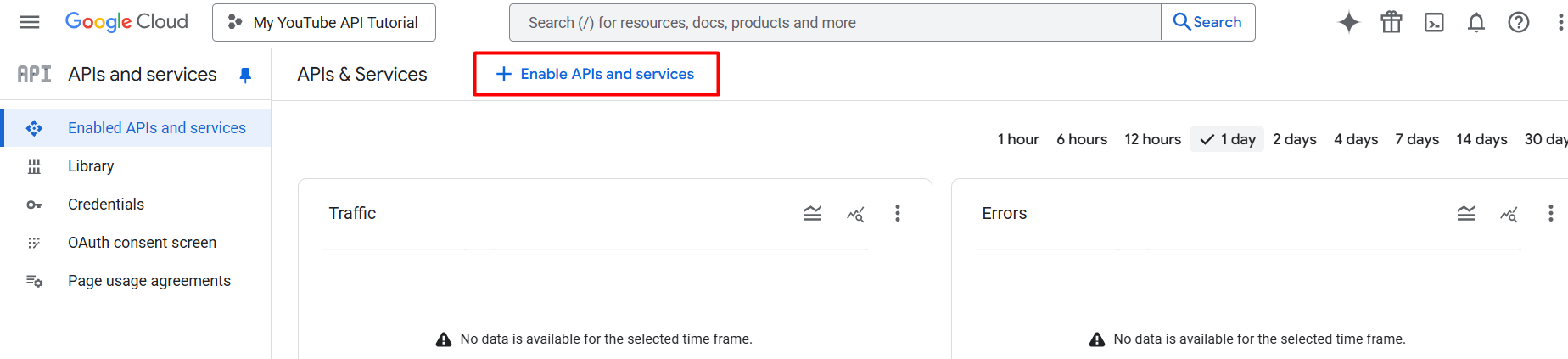Select the 12 hours time range
Viewport: 1568px width, 359px height.
point(1152,139)
